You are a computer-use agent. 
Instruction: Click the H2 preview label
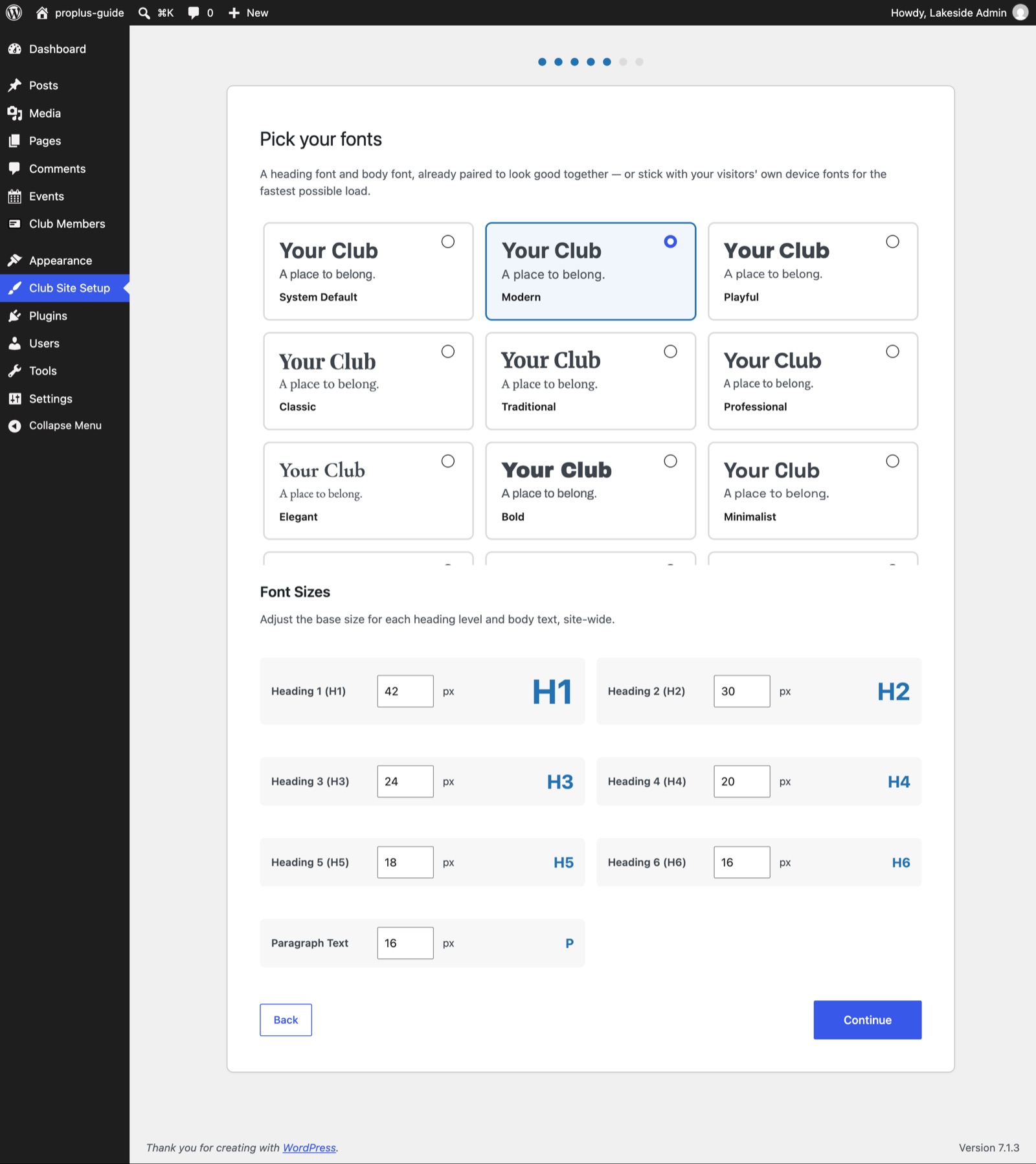tap(894, 691)
